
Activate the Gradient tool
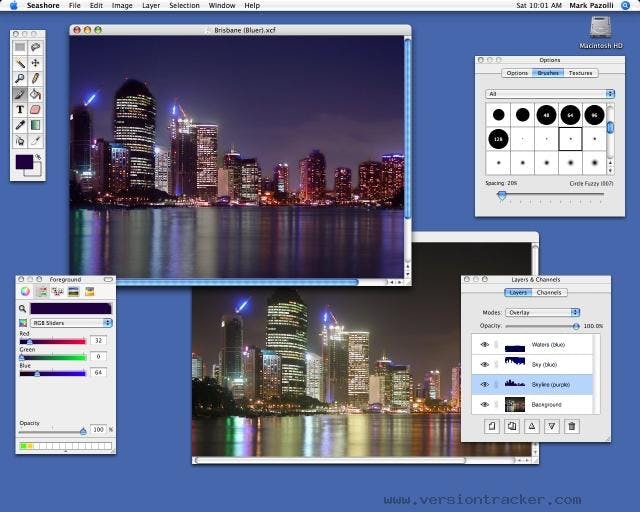point(36,125)
